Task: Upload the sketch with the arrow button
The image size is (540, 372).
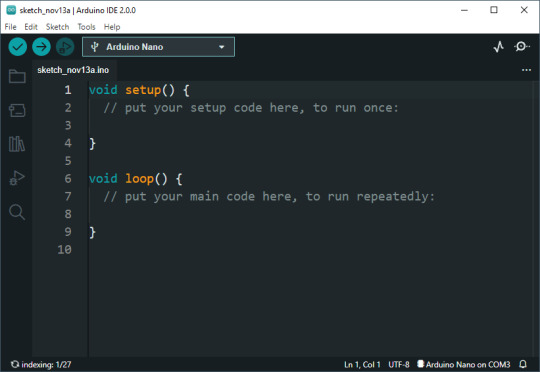Action: tap(41, 46)
